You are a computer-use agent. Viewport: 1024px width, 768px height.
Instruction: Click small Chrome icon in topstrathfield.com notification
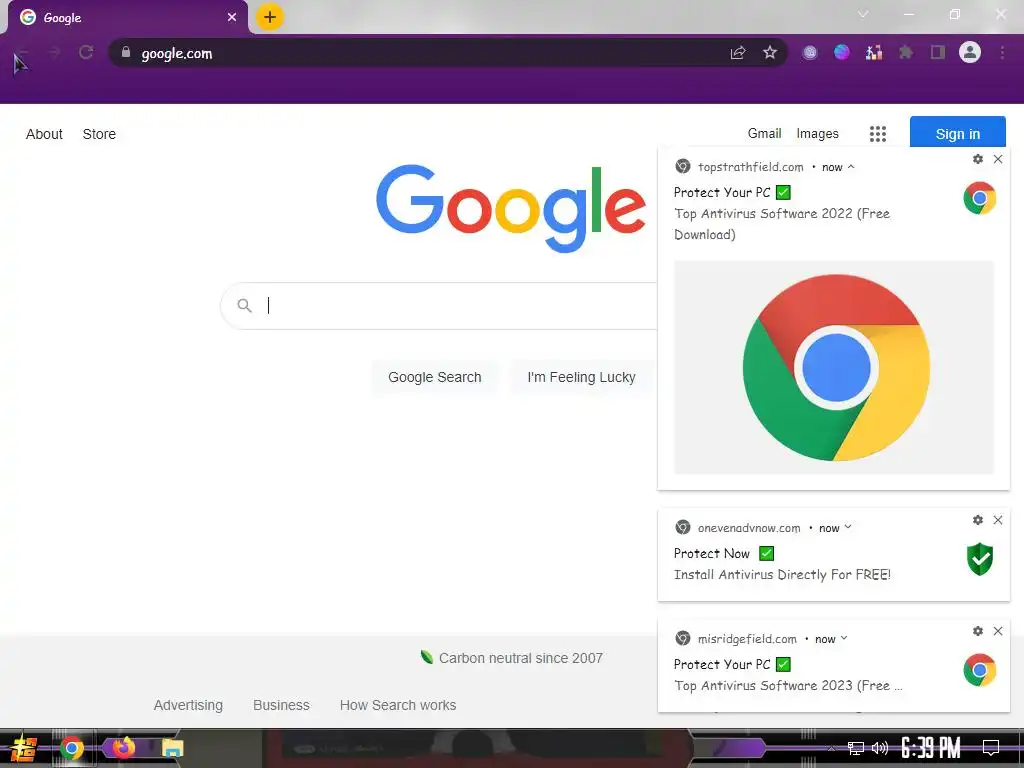coord(980,199)
